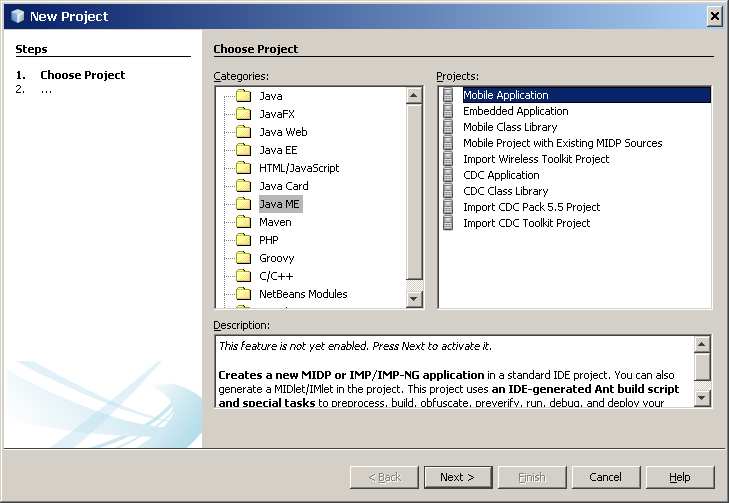Select the PHP category label
This screenshot has width=729, height=503.
click(x=269, y=240)
